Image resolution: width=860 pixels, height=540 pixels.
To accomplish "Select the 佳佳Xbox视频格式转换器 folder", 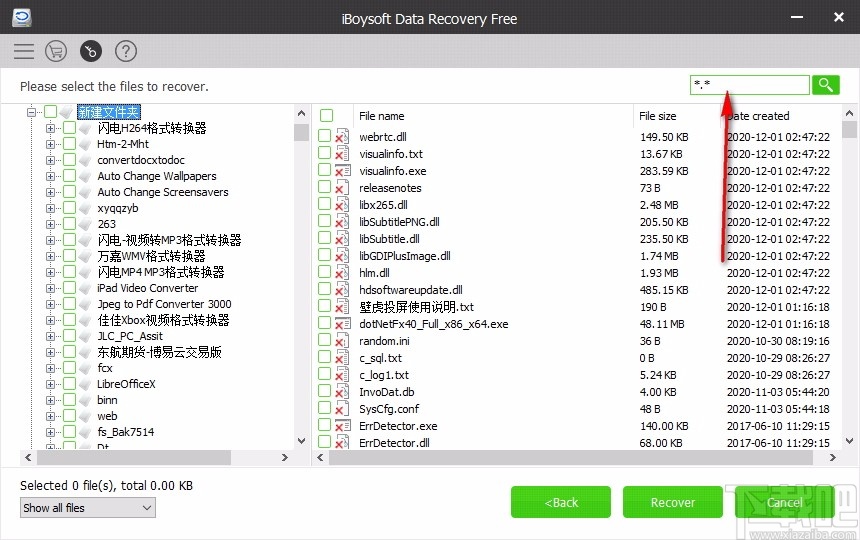I will tap(163, 320).
